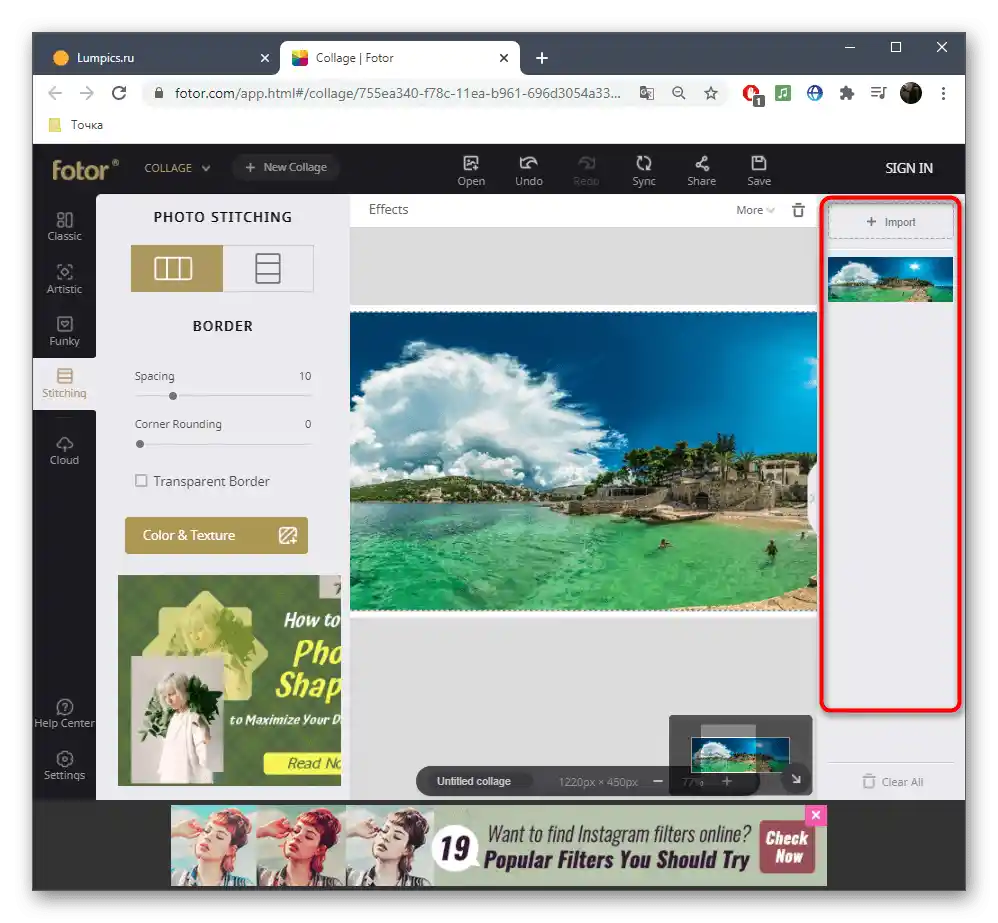Open the Точка bookmark folder

(x=76, y=125)
